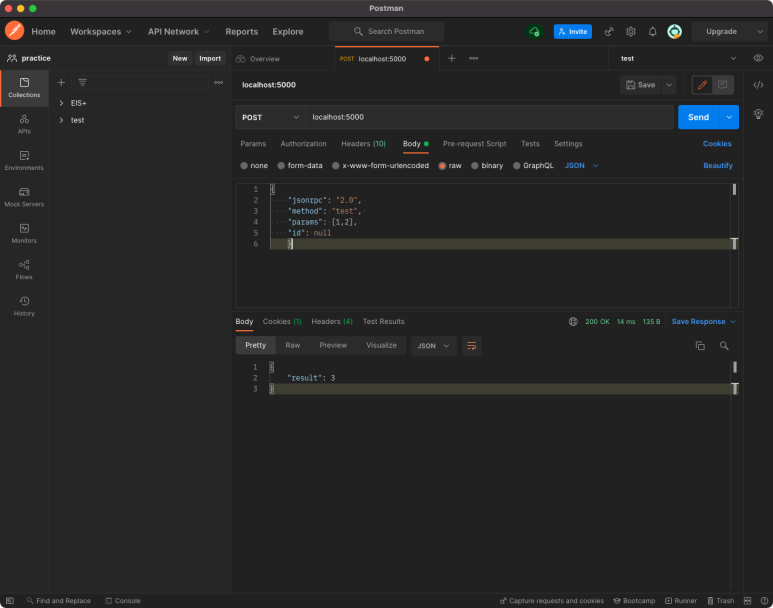Click the Import button
773x608 pixels.
click(210, 58)
